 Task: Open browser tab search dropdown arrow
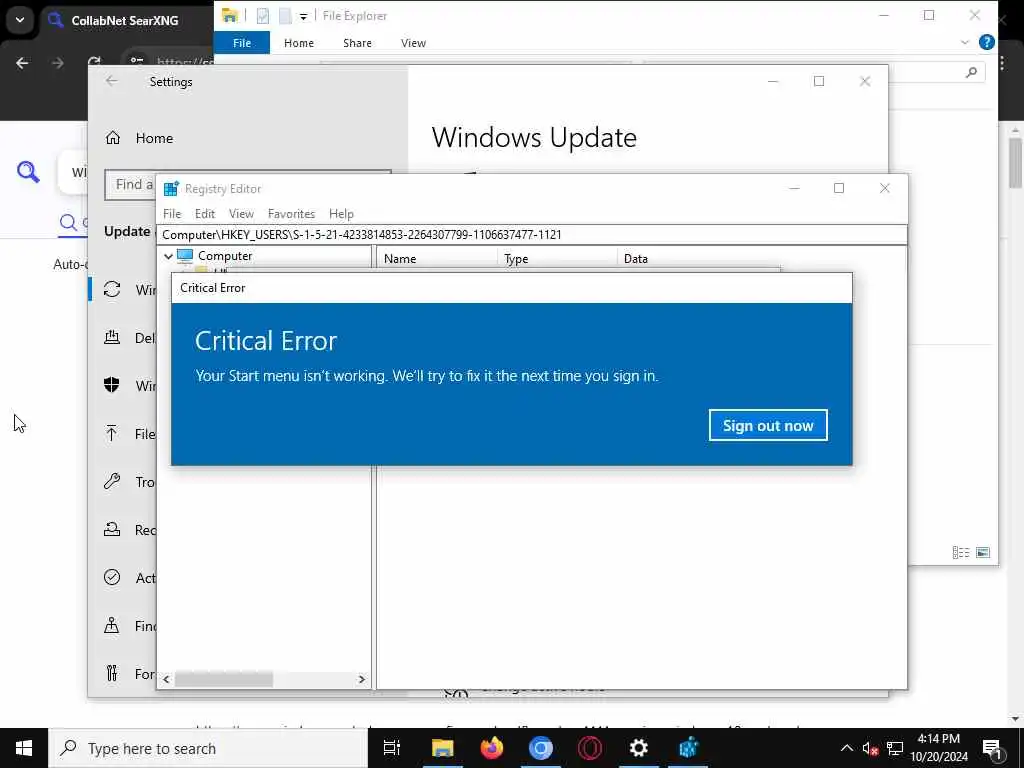coord(20,20)
